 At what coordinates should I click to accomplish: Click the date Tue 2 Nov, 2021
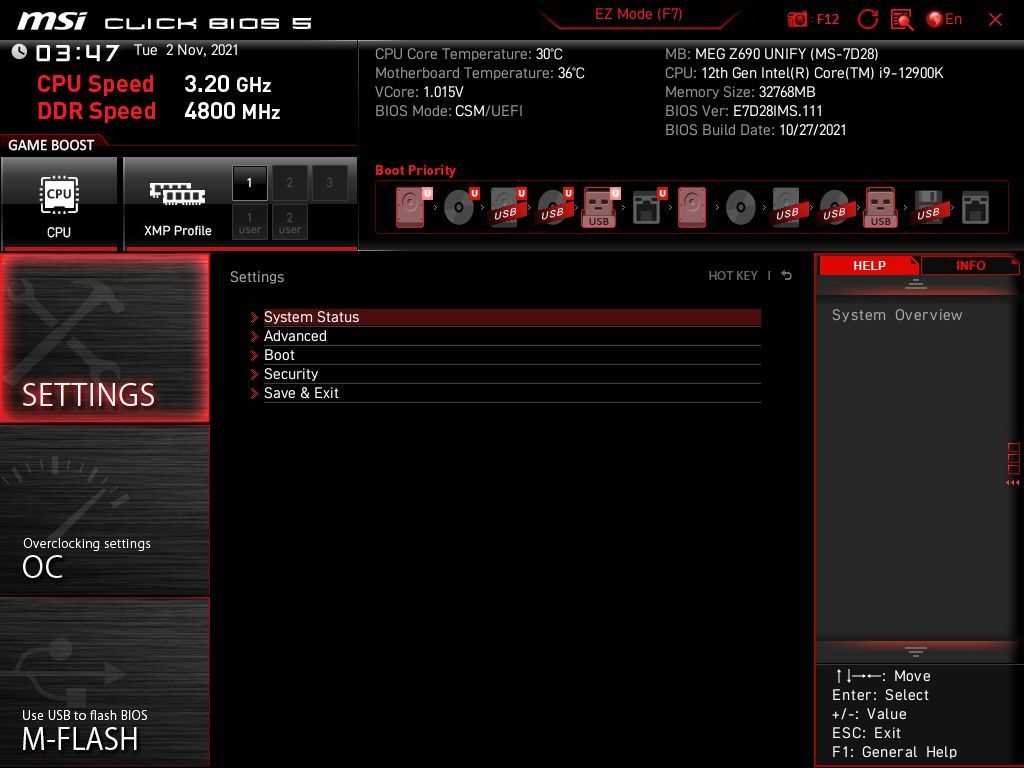tap(186, 50)
